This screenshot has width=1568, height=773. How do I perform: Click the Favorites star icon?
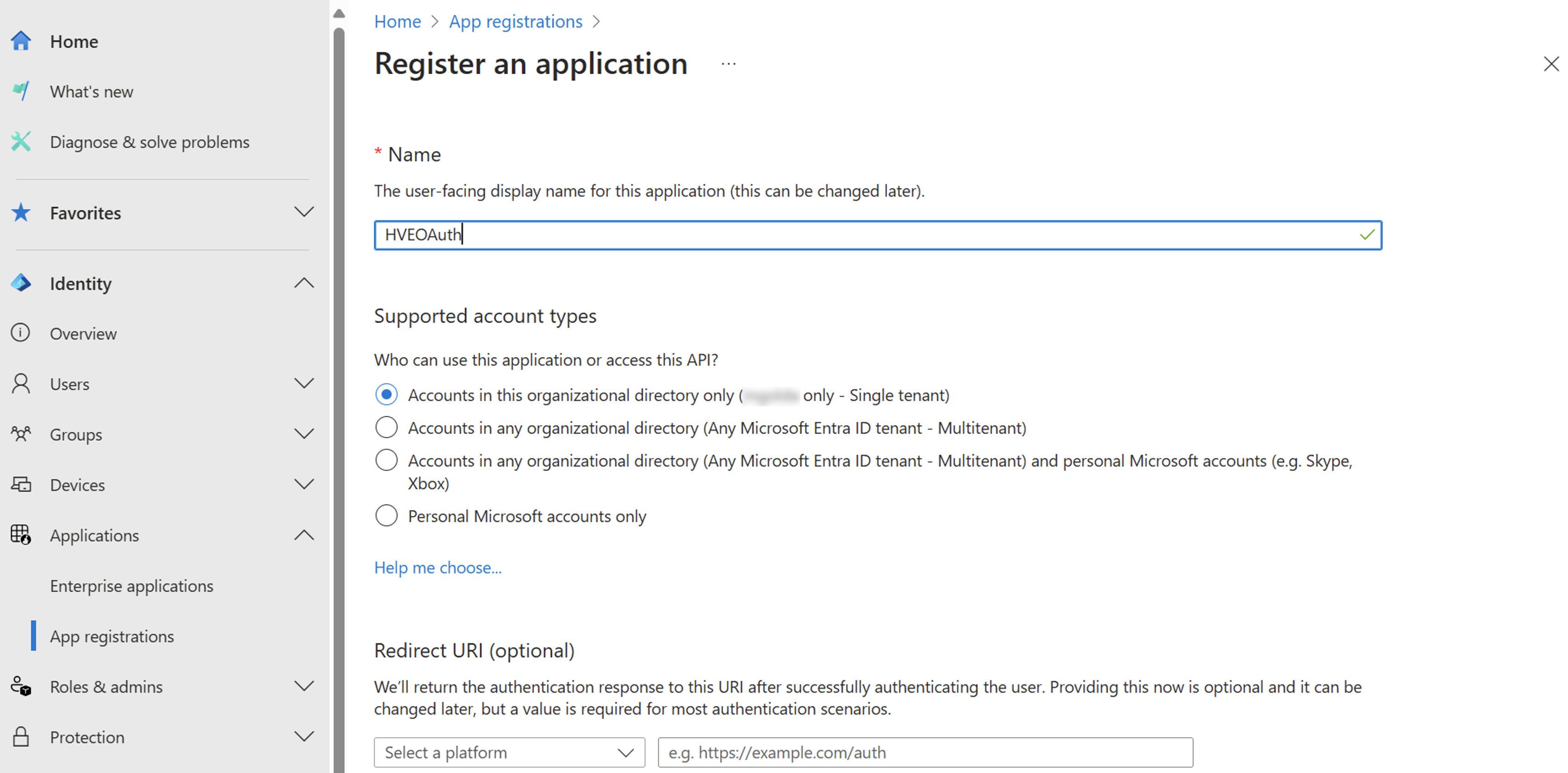(21, 213)
